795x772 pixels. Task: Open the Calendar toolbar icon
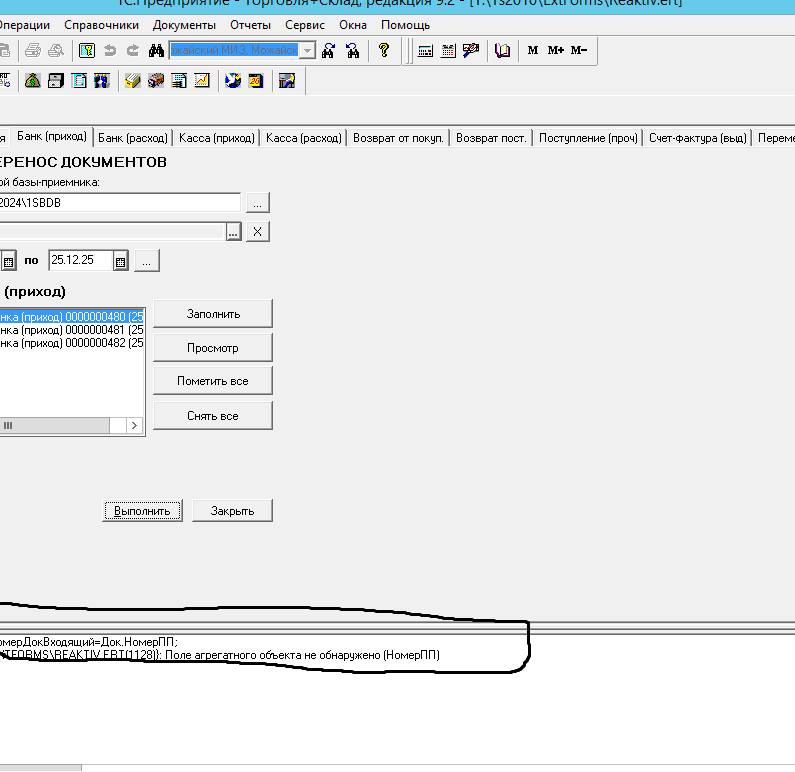(x=448, y=50)
